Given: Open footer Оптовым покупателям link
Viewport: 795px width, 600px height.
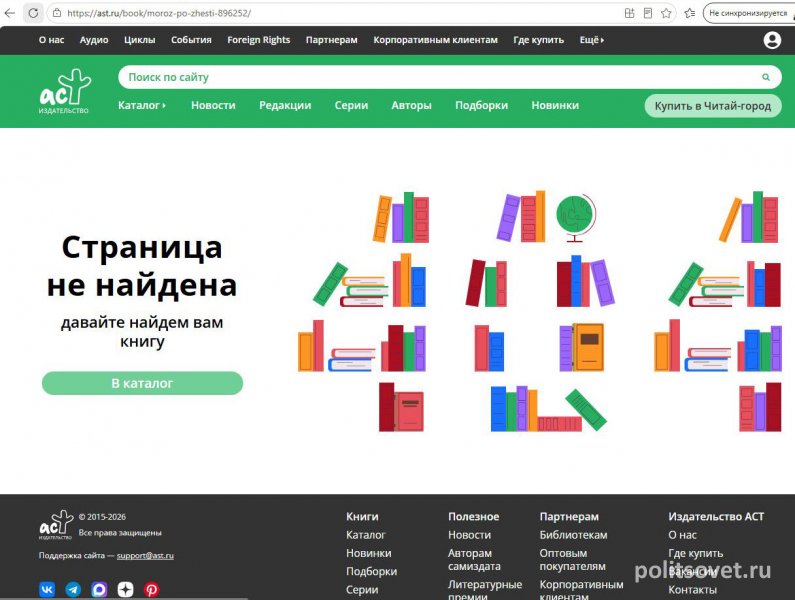Looking at the screenshot, I should click(572, 559).
